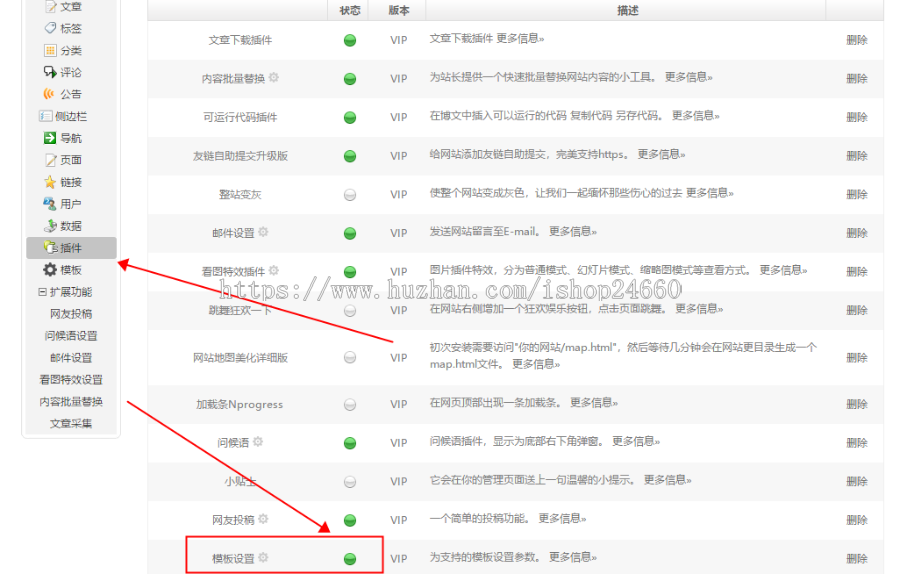Open the 链接 star icon

point(51,182)
